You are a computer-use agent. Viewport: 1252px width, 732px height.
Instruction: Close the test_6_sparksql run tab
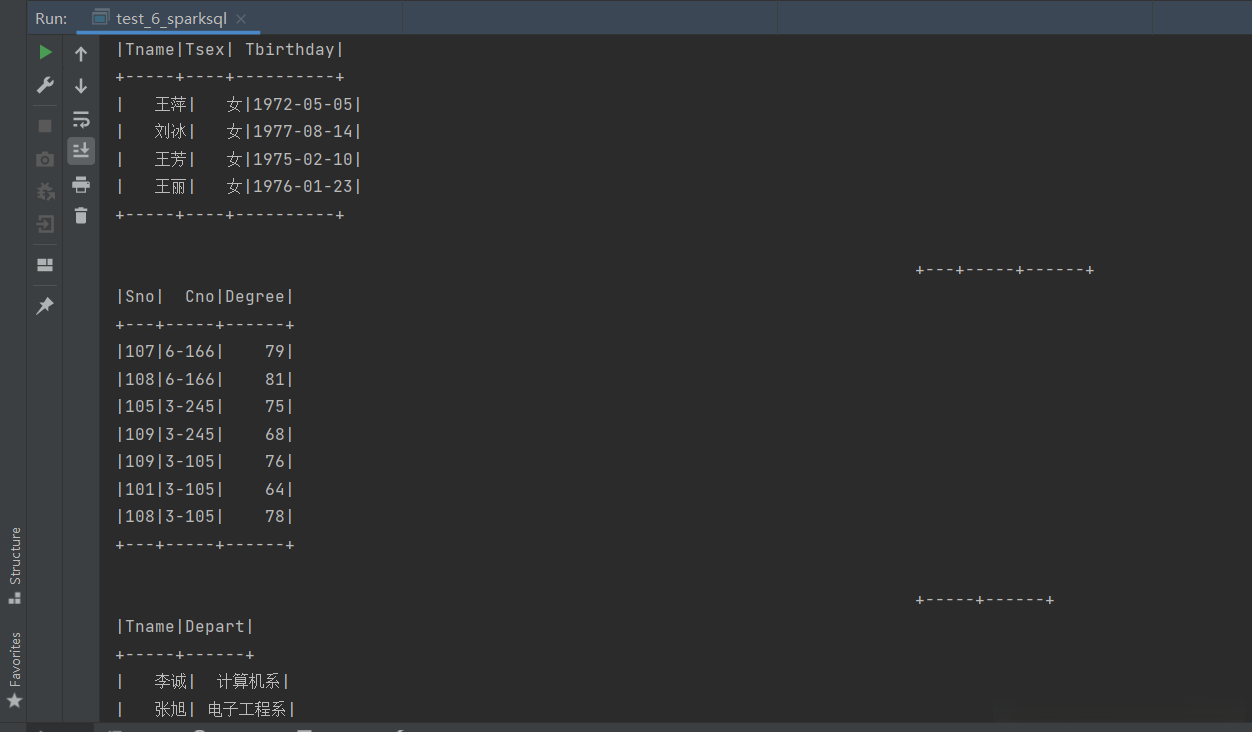point(241,18)
